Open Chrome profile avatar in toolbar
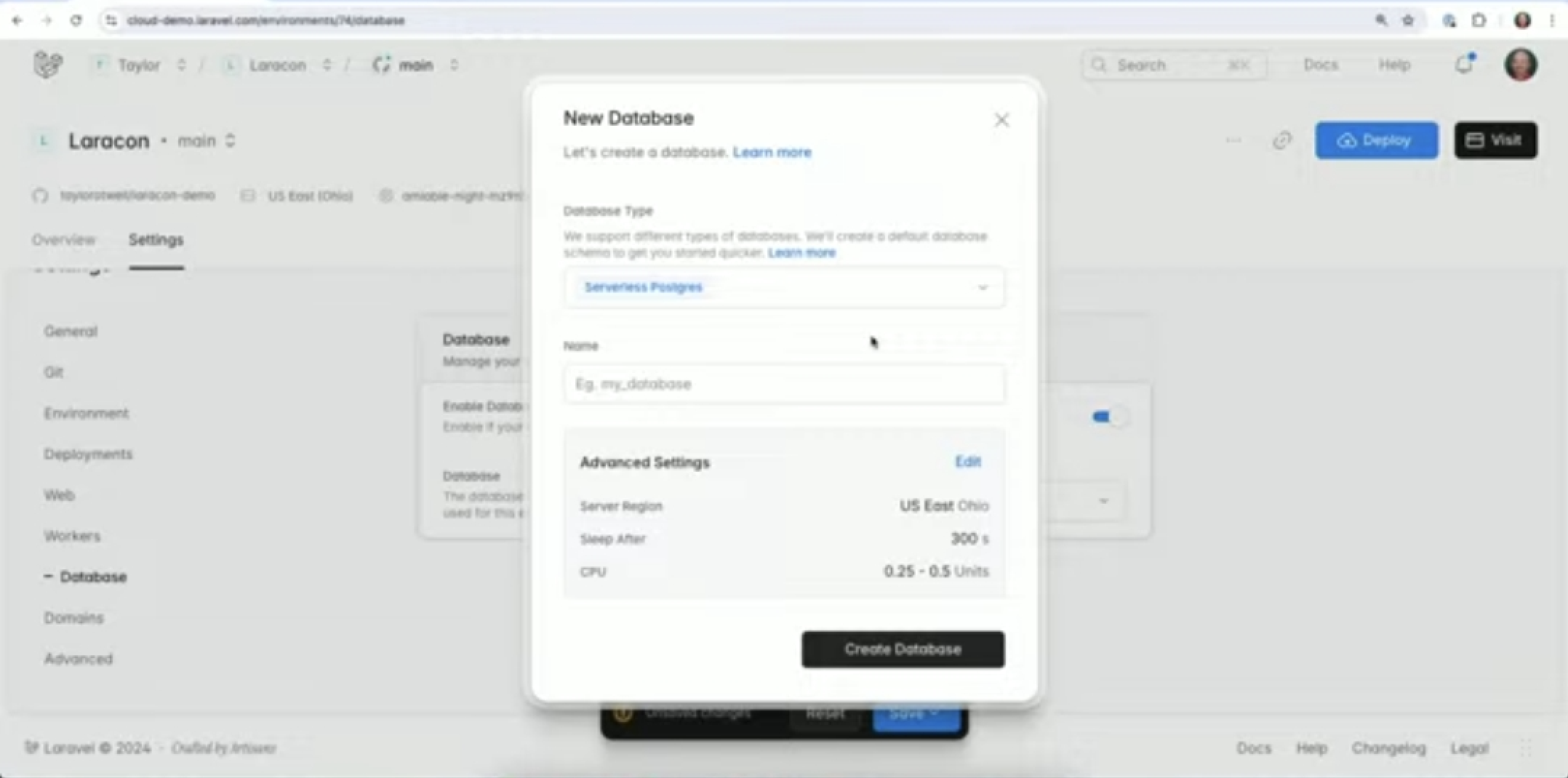Screen dimensions: 1568x778 click(x=1522, y=20)
